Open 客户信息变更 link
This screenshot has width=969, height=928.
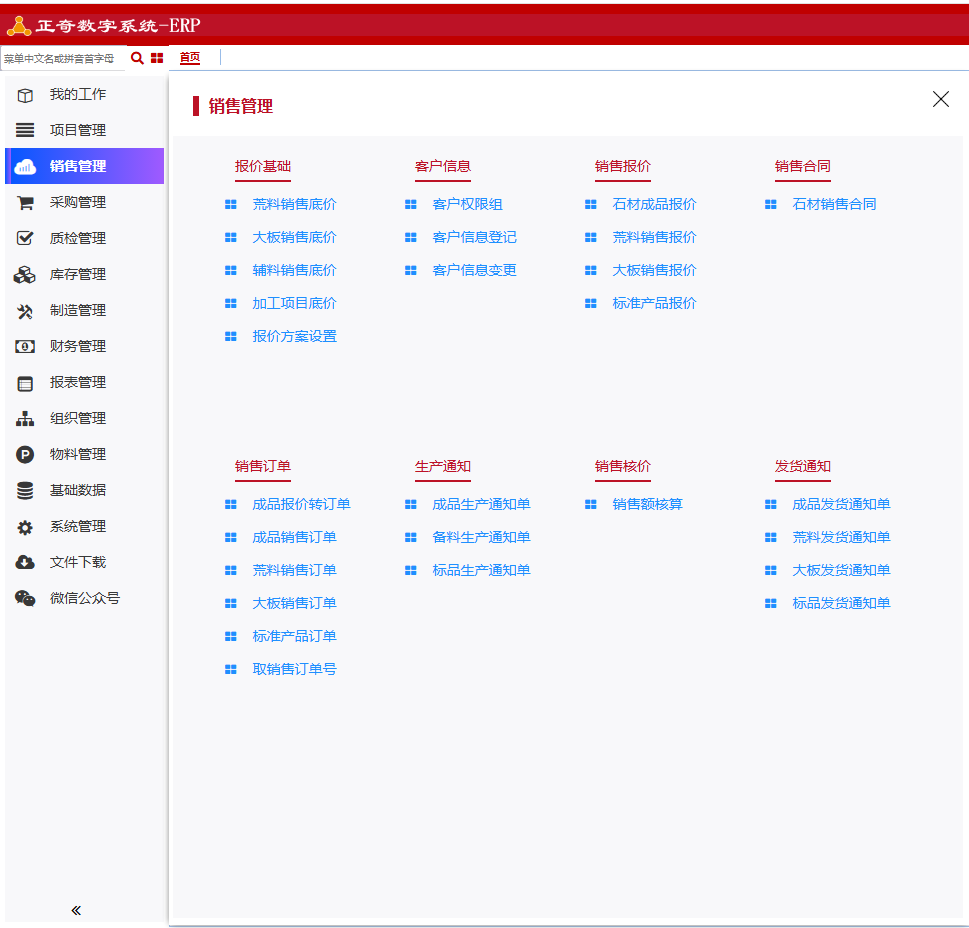[474, 271]
